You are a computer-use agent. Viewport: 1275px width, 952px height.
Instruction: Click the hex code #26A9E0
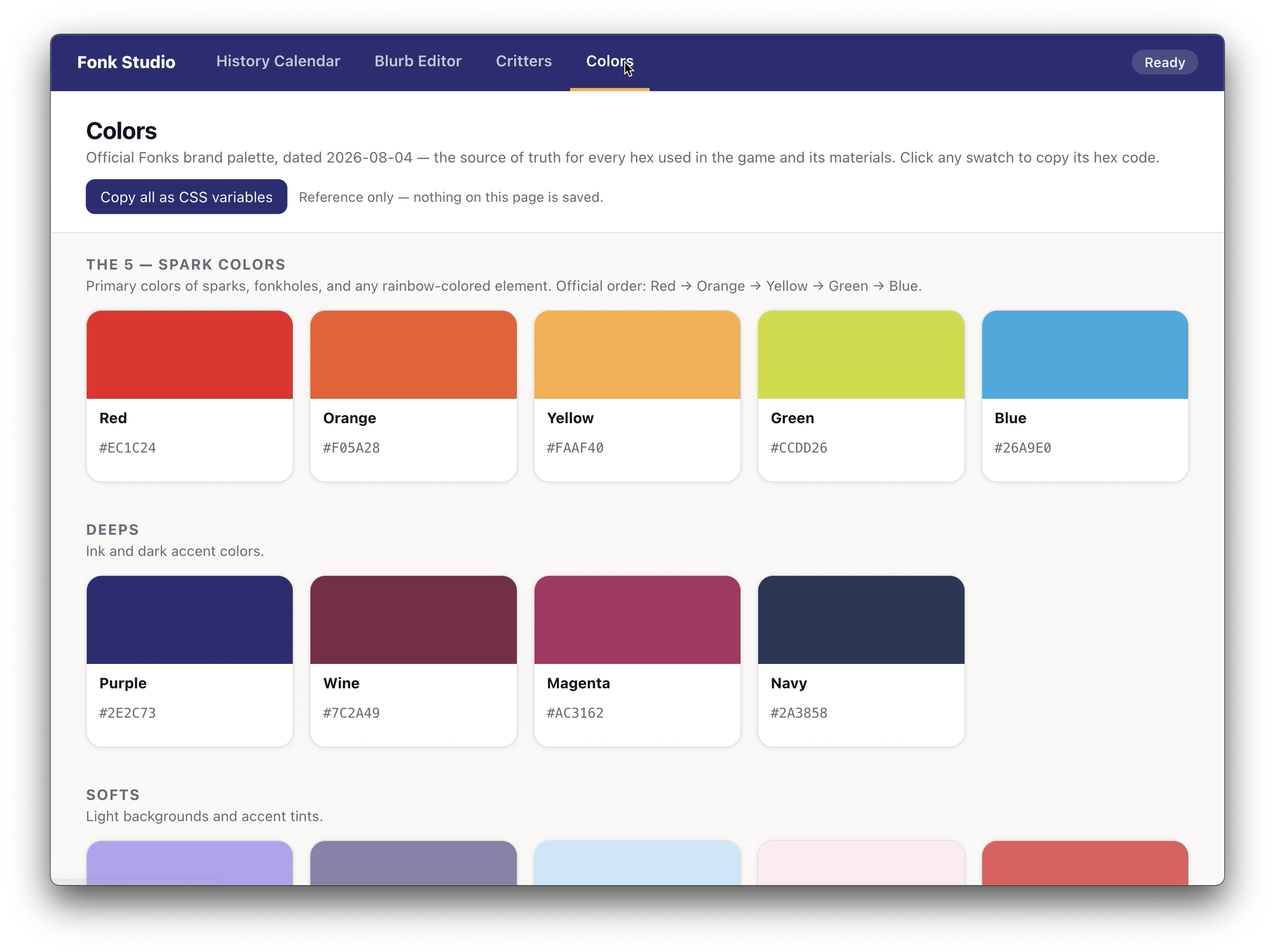1023,448
